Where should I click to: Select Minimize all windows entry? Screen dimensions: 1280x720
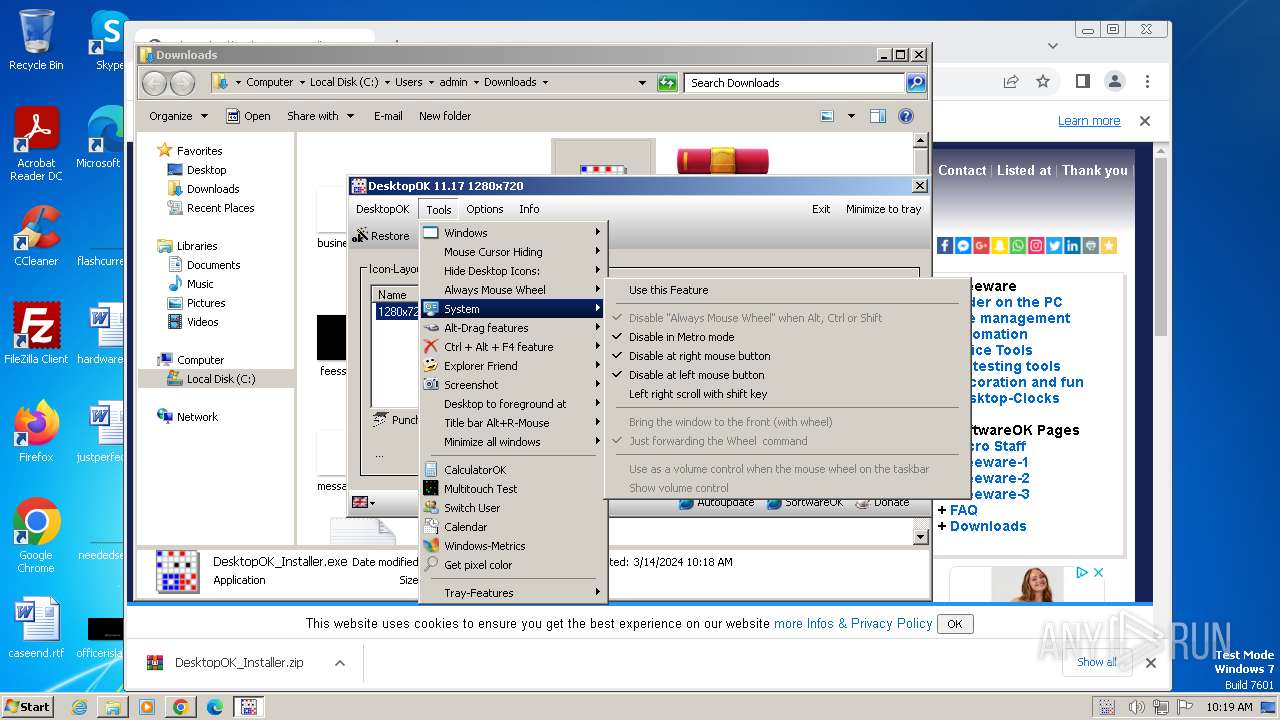(x=512, y=442)
